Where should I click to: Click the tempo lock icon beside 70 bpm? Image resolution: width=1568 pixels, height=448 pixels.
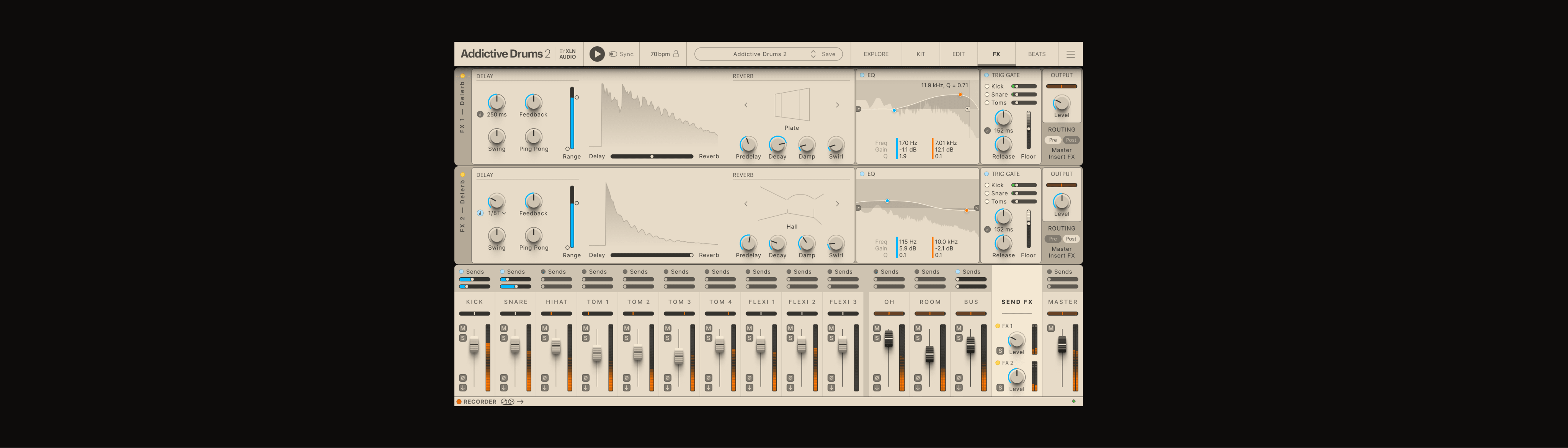tap(676, 54)
